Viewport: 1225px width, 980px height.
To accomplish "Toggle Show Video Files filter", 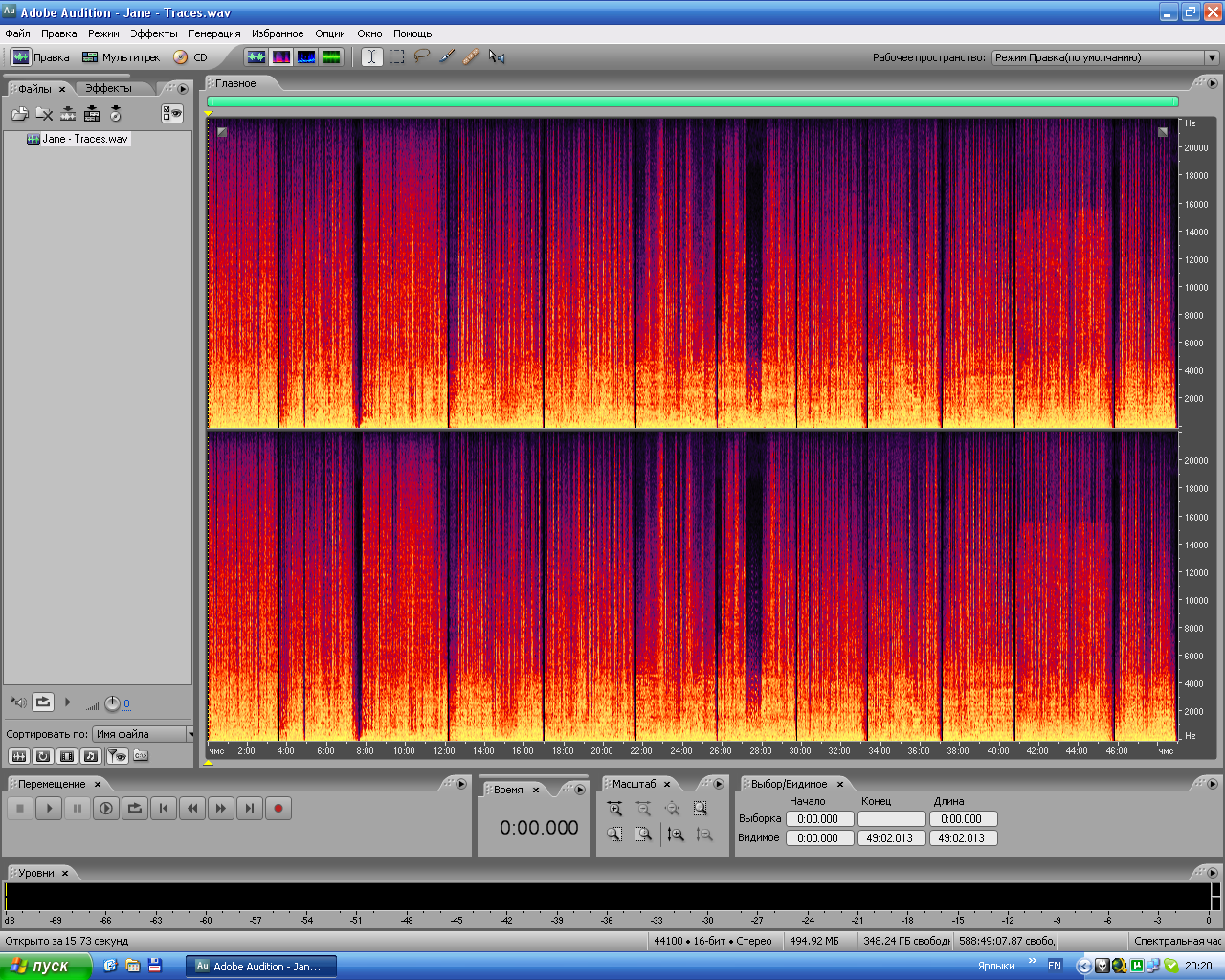I will click(x=67, y=756).
